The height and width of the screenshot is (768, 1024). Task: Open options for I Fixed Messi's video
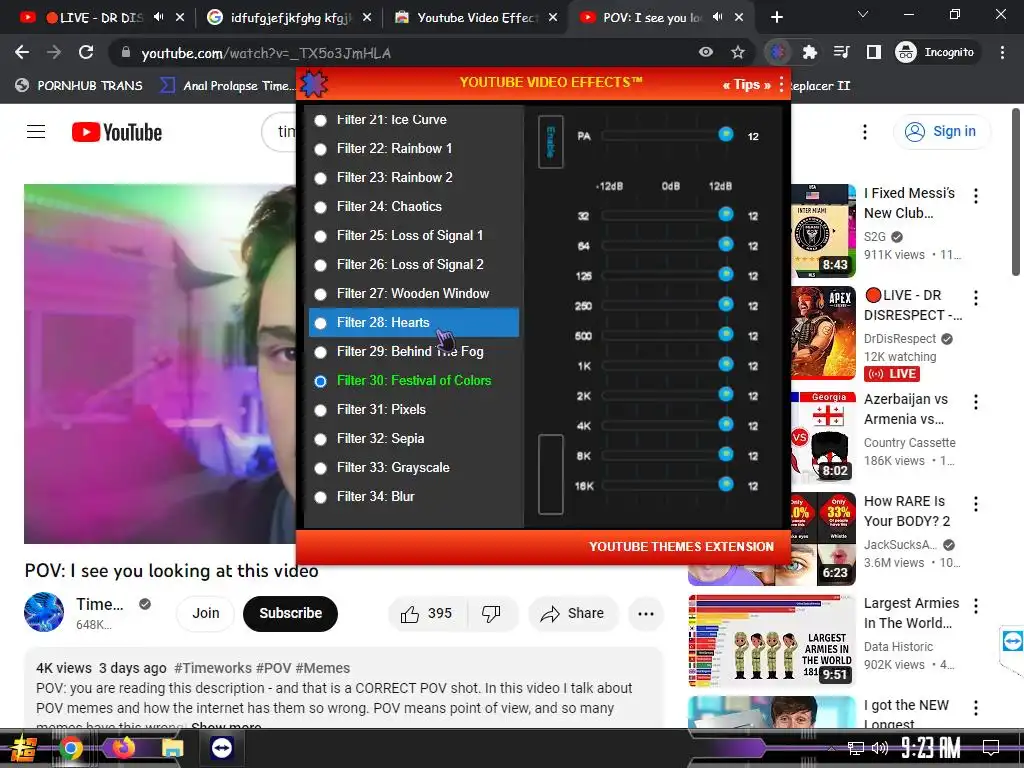point(976,196)
